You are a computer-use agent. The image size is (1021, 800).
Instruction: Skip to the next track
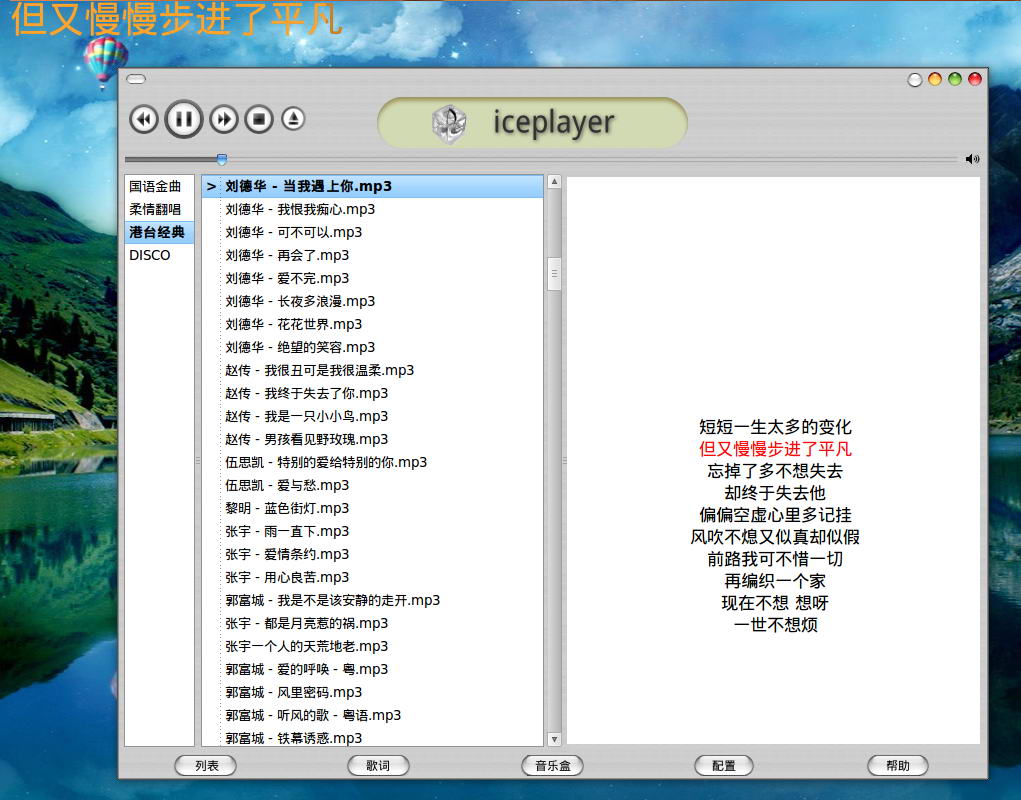click(x=223, y=120)
